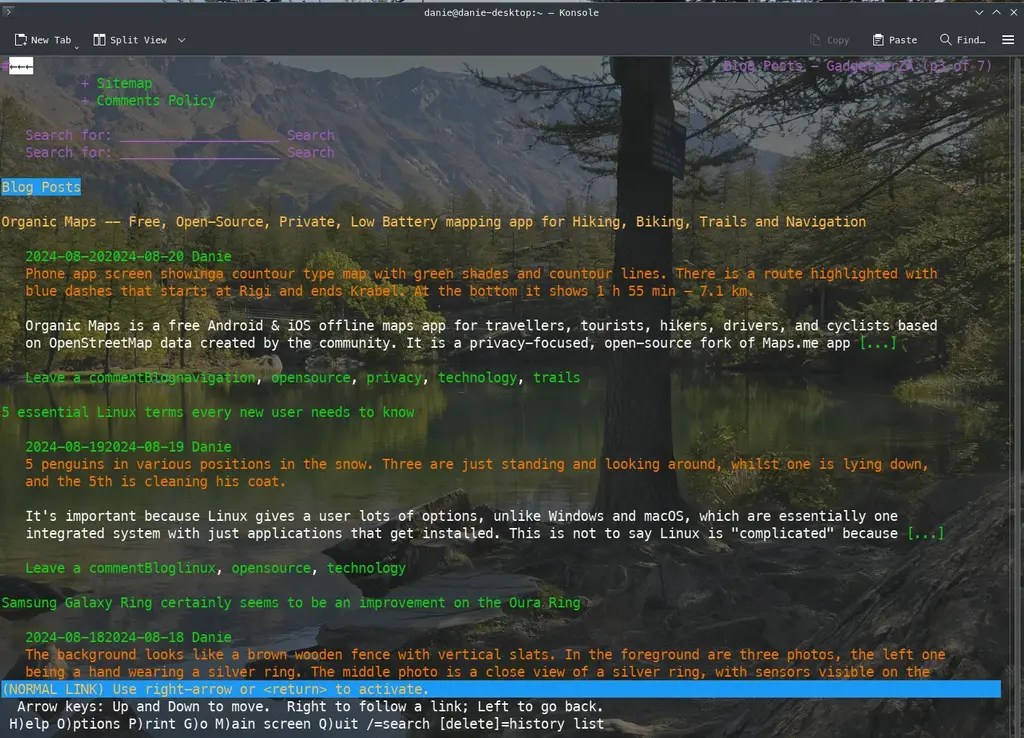The height and width of the screenshot is (738, 1024).
Task: Click the Organic Maps is a free Android paragraph
Action: [481, 334]
